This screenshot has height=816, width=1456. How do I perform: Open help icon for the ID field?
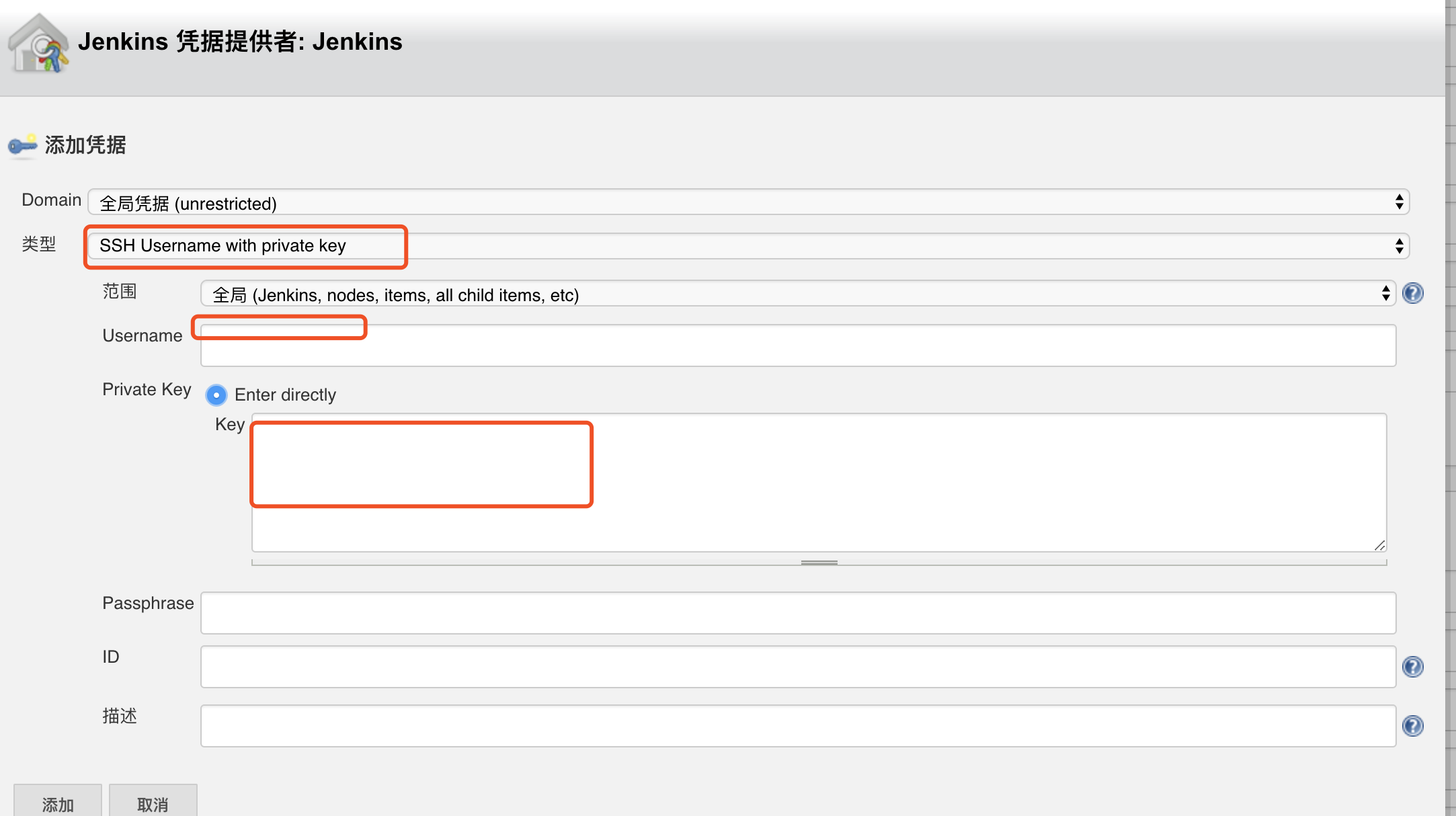pos(1412,667)
